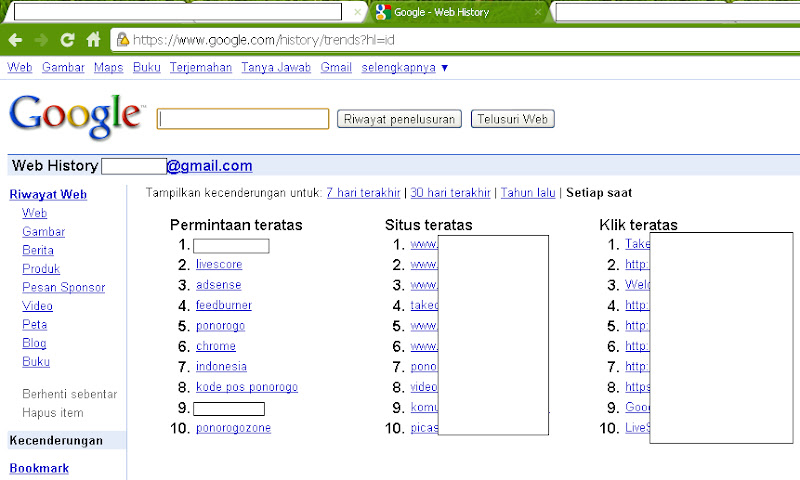
Task: Select Web under Riwayat Web sidebar
Action: (x=35, y=213)
